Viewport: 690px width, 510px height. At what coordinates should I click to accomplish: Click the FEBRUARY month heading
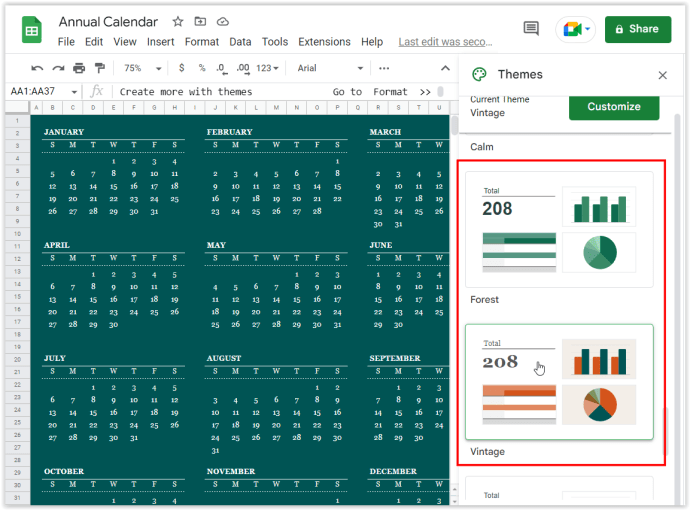230,132
